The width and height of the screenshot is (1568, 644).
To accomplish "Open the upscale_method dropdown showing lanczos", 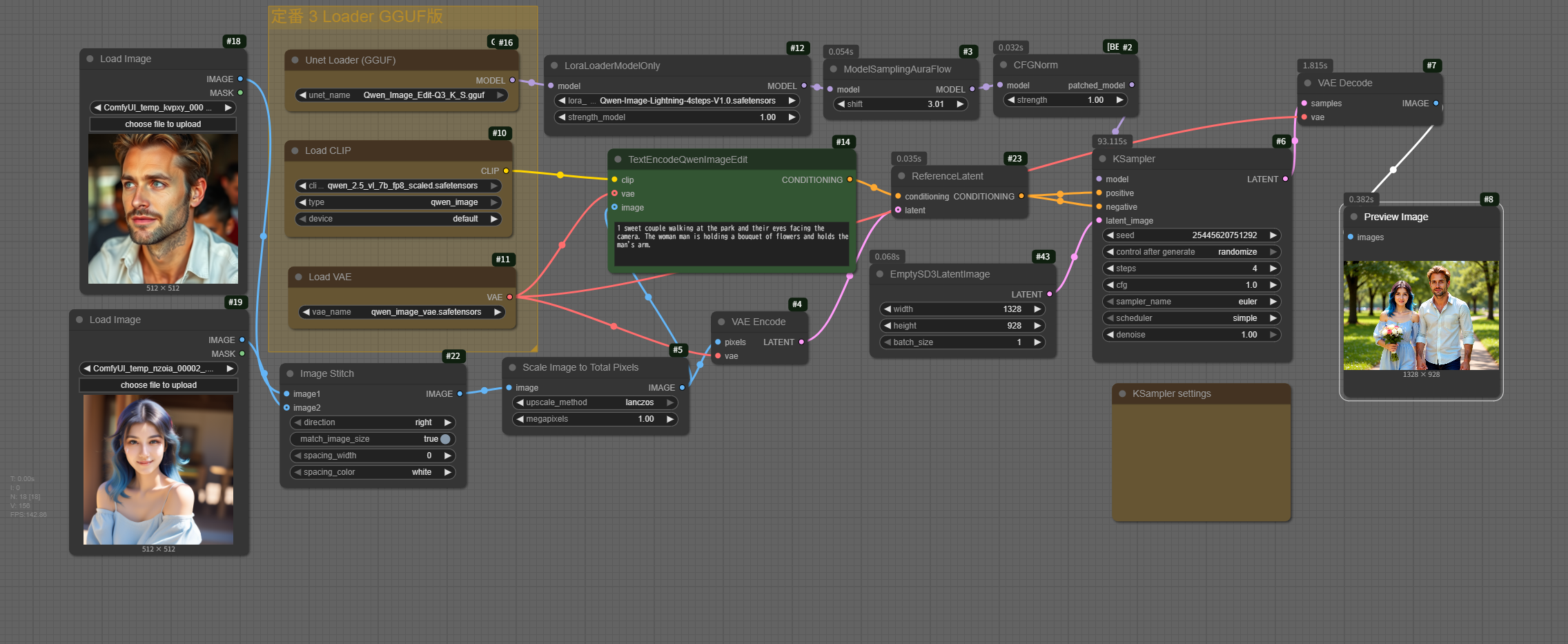I will 594,402.
